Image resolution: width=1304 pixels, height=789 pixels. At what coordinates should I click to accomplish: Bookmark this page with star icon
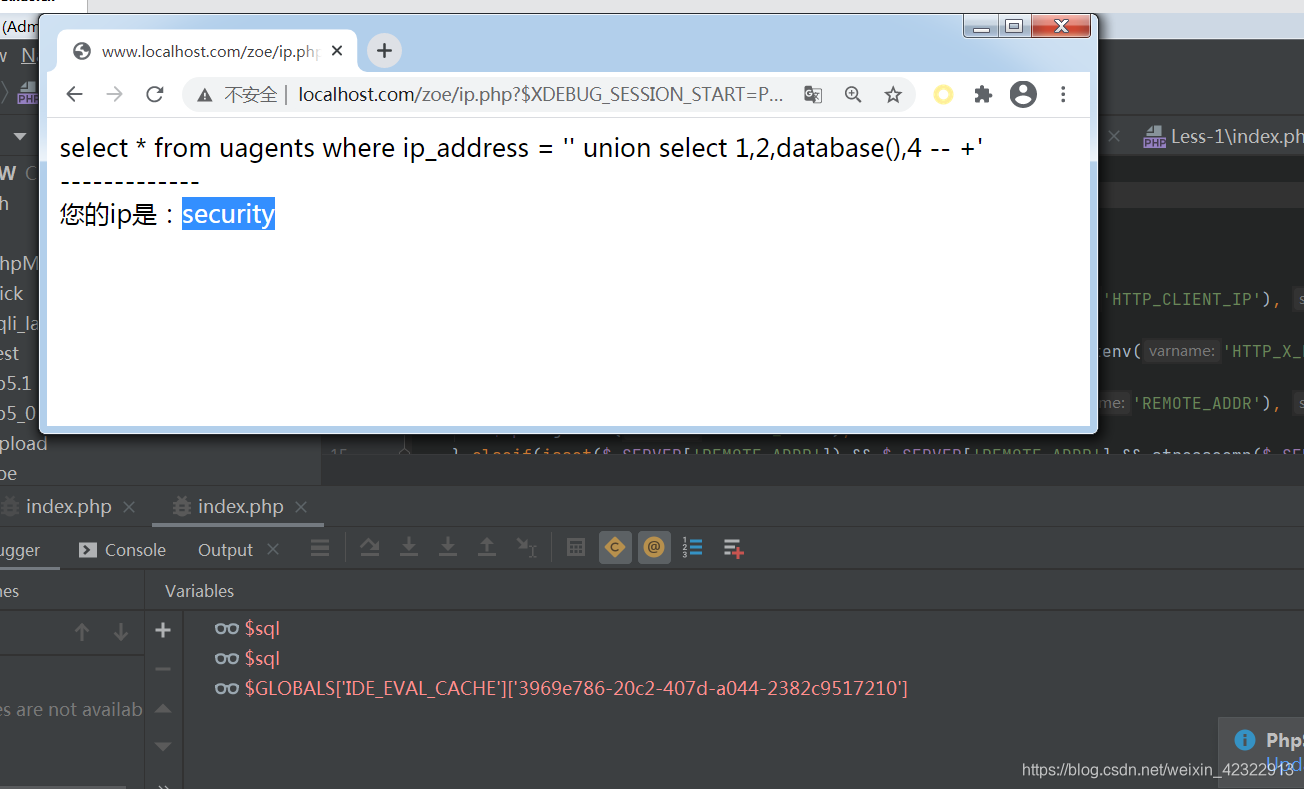(893, 94)
